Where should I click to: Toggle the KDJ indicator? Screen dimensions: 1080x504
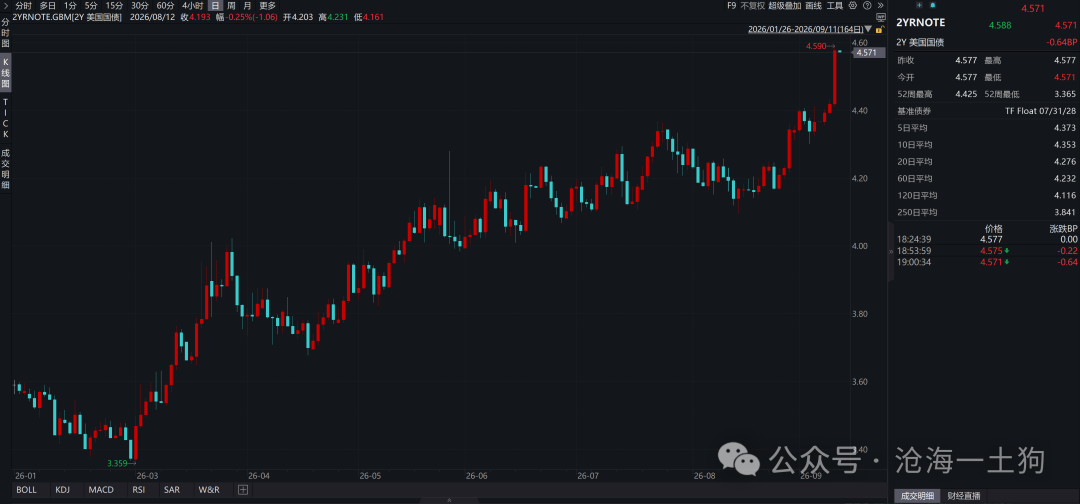click(x=63, y=490)
